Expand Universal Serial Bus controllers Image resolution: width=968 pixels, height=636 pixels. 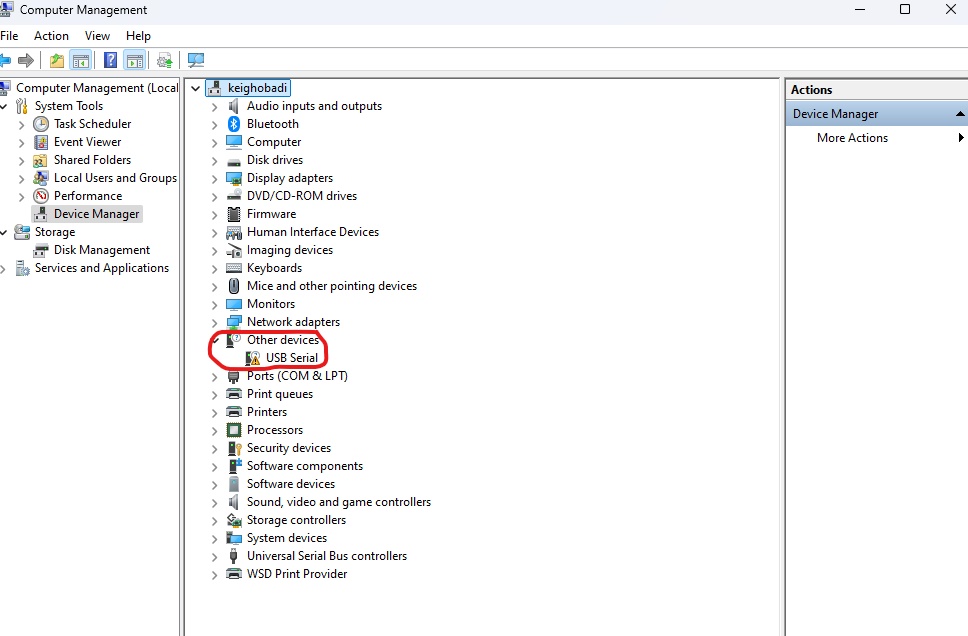214,556
